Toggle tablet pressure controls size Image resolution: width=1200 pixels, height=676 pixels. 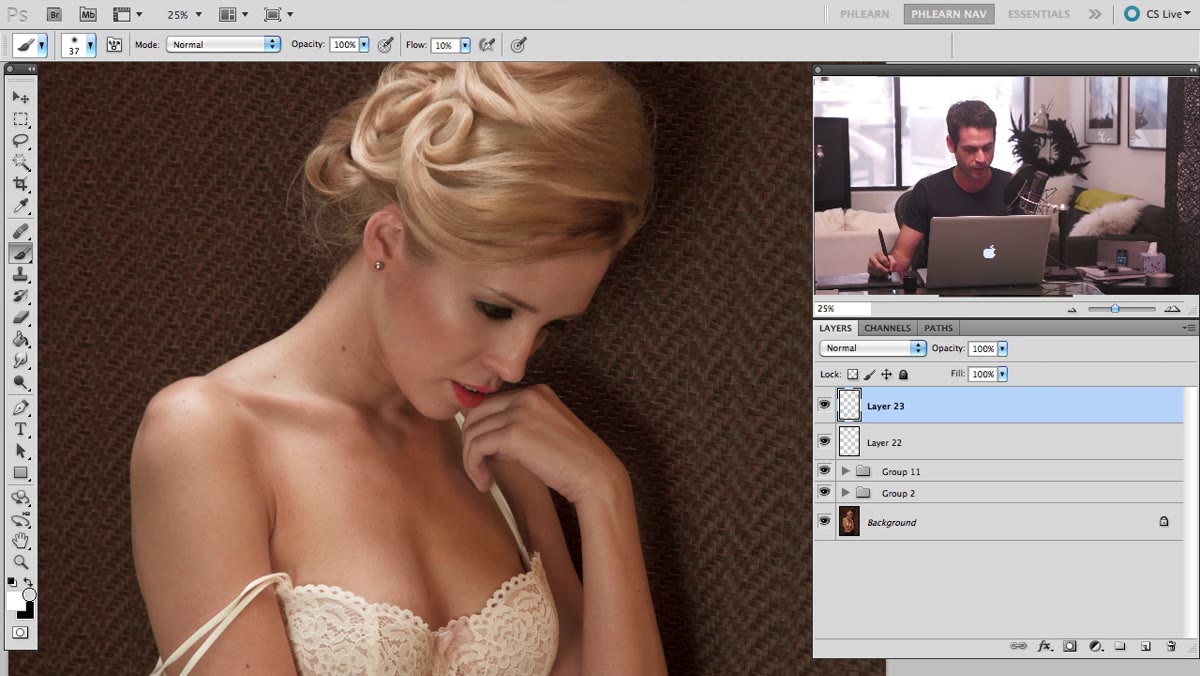[x=518, y=45]
